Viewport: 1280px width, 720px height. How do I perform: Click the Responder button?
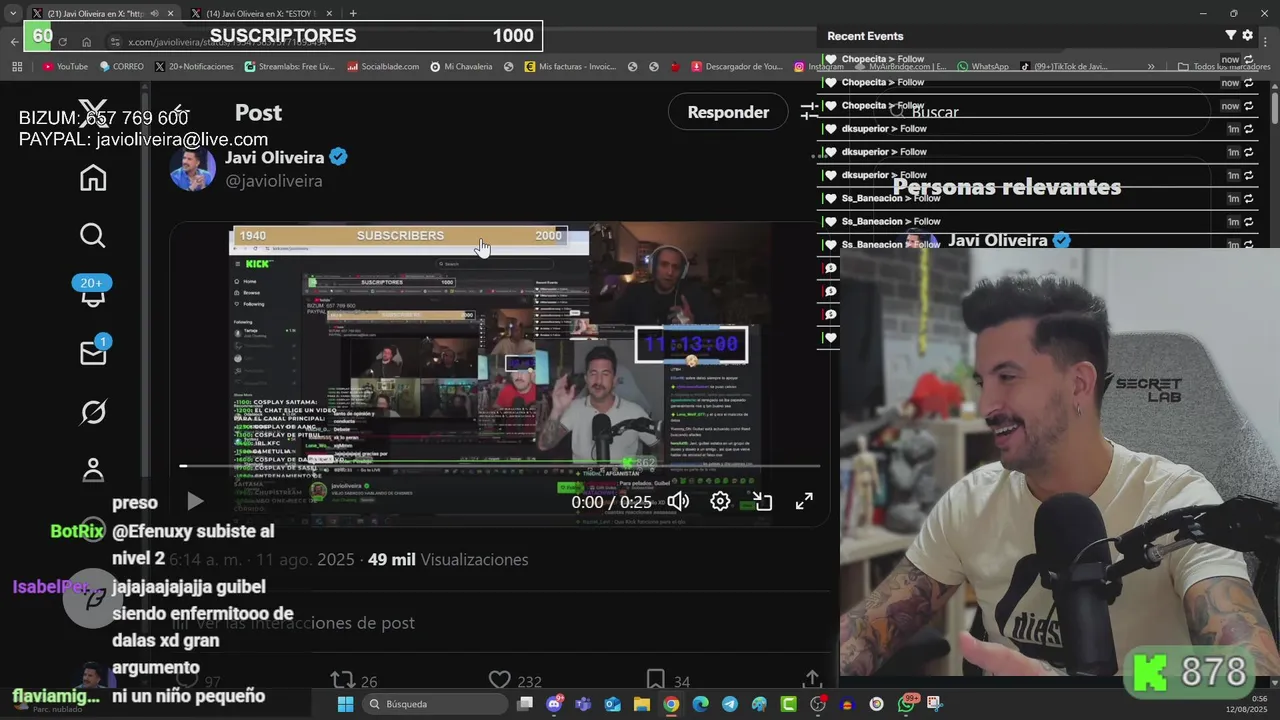click(728, 112)
